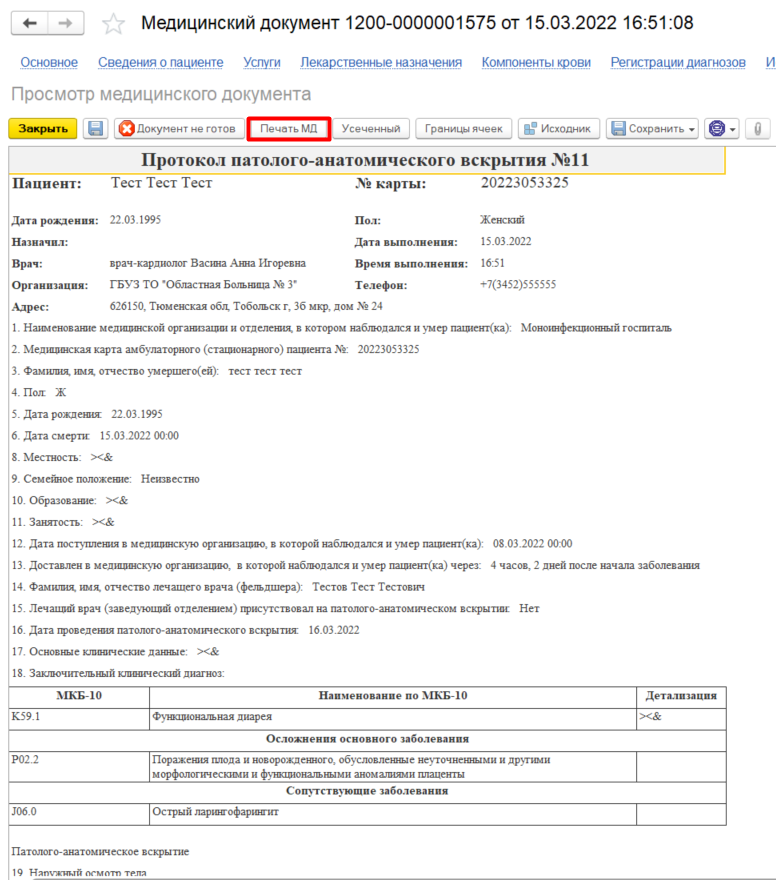Toggle the 'Усеченный' view mode
The width and height of the screenshot is (776, 880).
click(370, 129)
